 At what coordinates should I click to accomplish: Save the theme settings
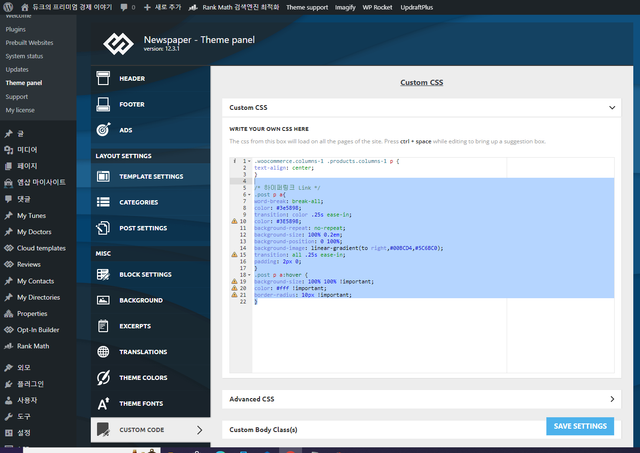tap(580, 426)
